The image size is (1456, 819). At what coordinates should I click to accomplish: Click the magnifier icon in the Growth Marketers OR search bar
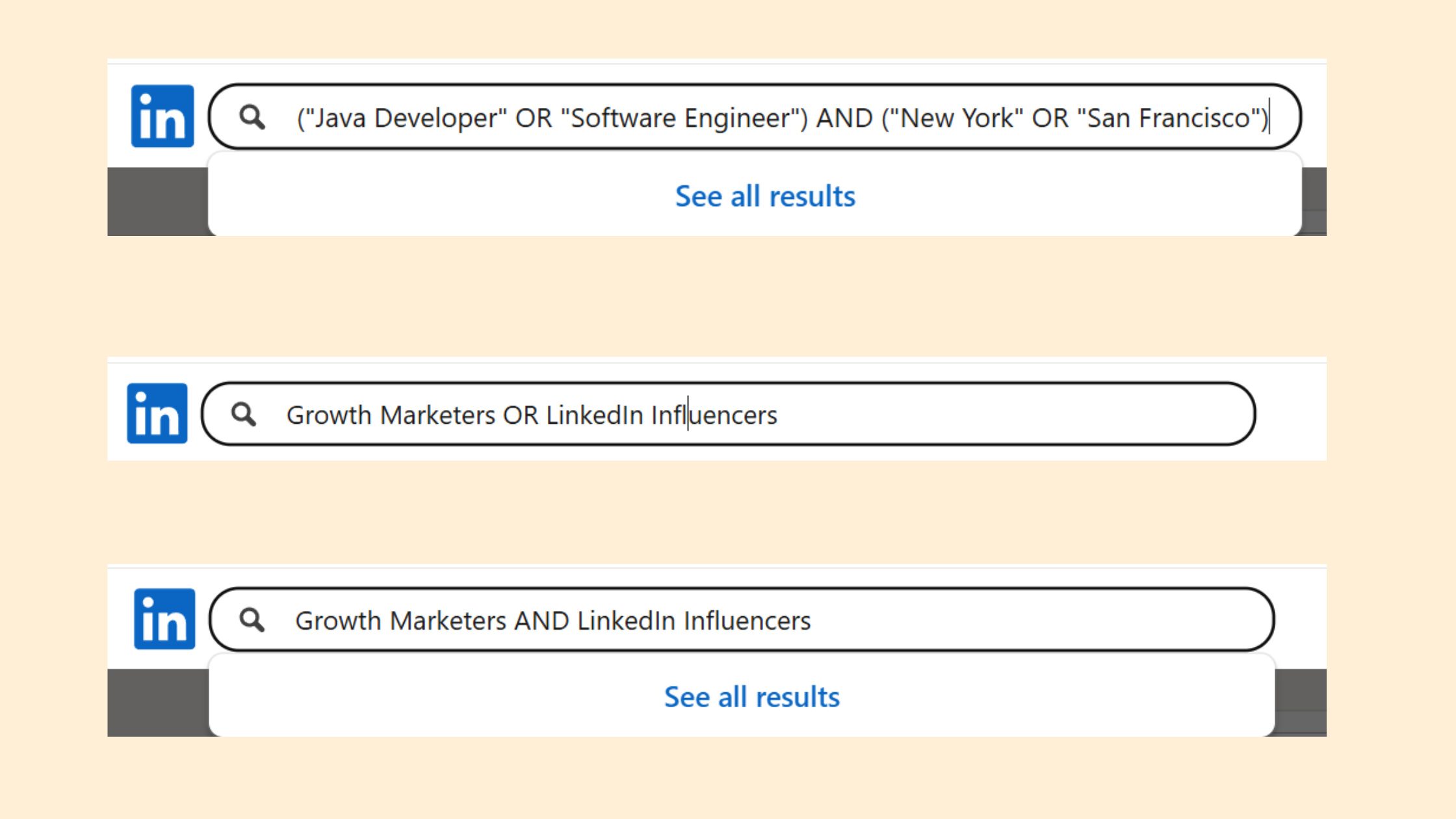pyautogui.click(x=244, y=414)
